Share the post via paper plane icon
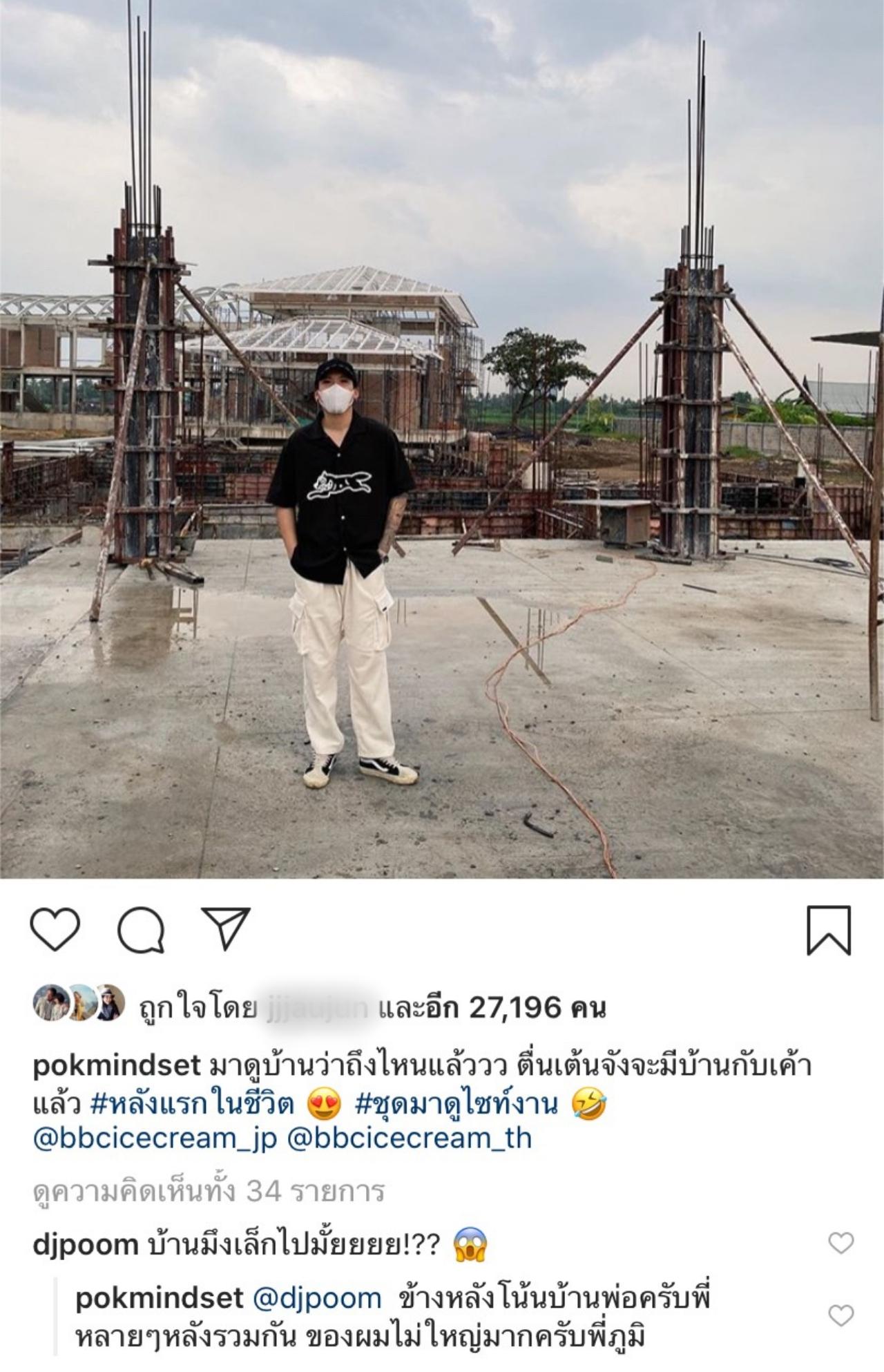This screenshot has height=1372, width=884. pos(226,929)
